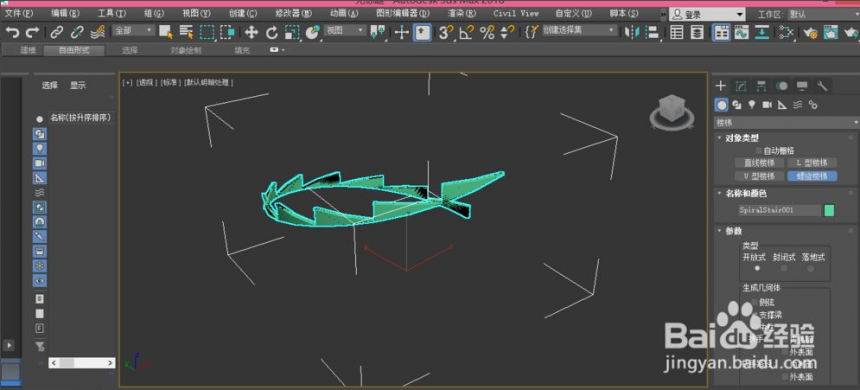
Task: Select the 封闭式 radio button
Action: coord(784,268)
